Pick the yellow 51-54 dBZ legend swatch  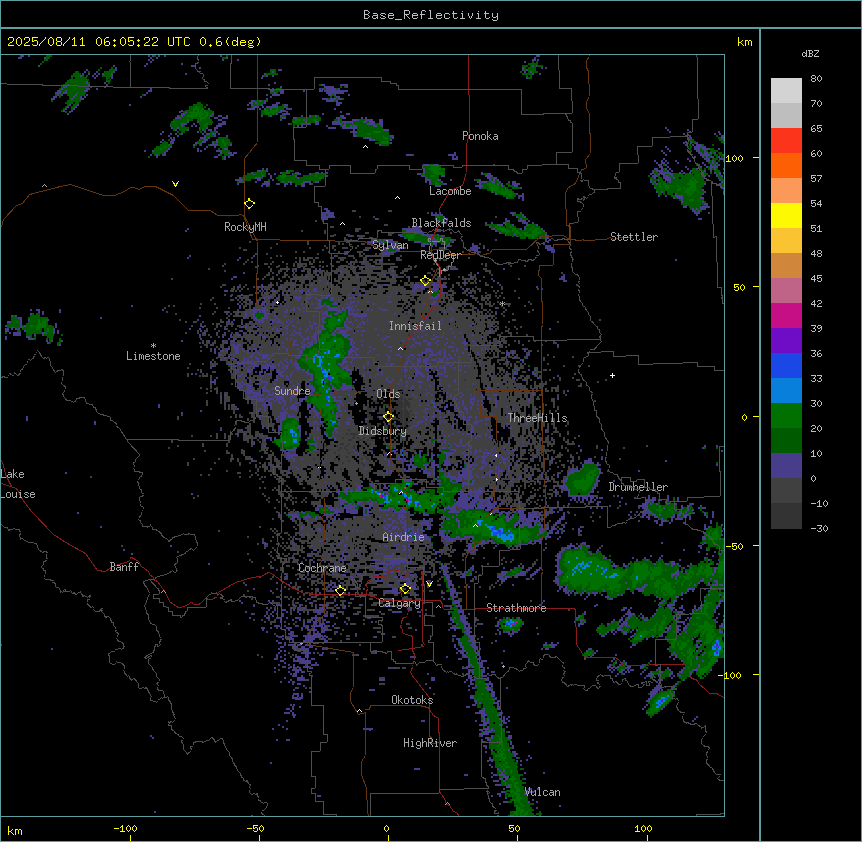coord(786,215)
